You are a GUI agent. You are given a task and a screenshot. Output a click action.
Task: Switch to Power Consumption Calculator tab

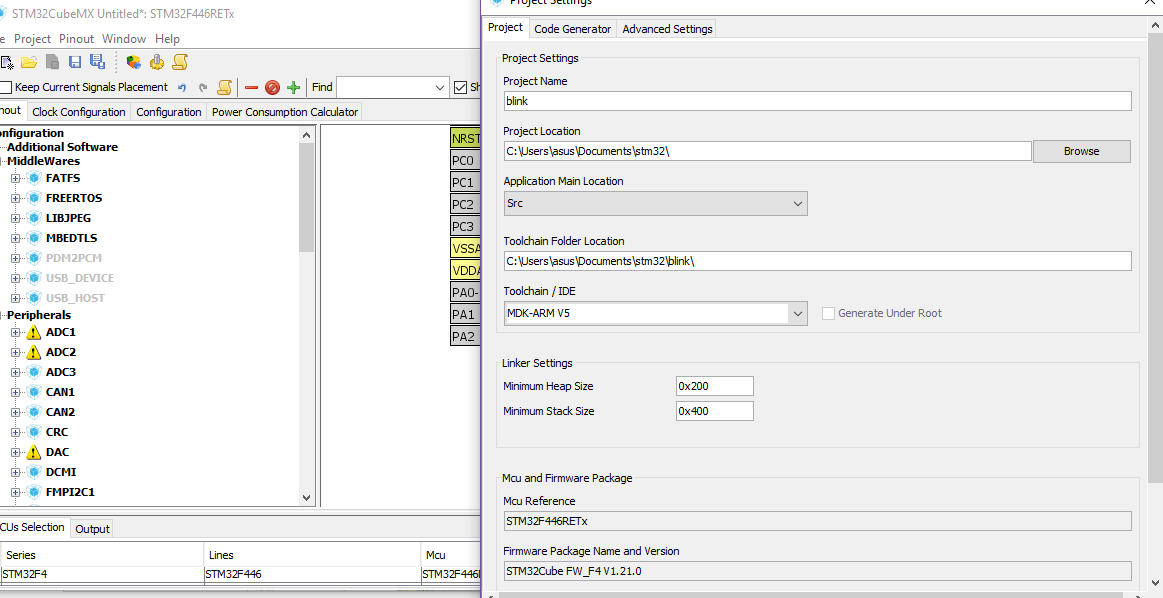(x=285, y=112)
